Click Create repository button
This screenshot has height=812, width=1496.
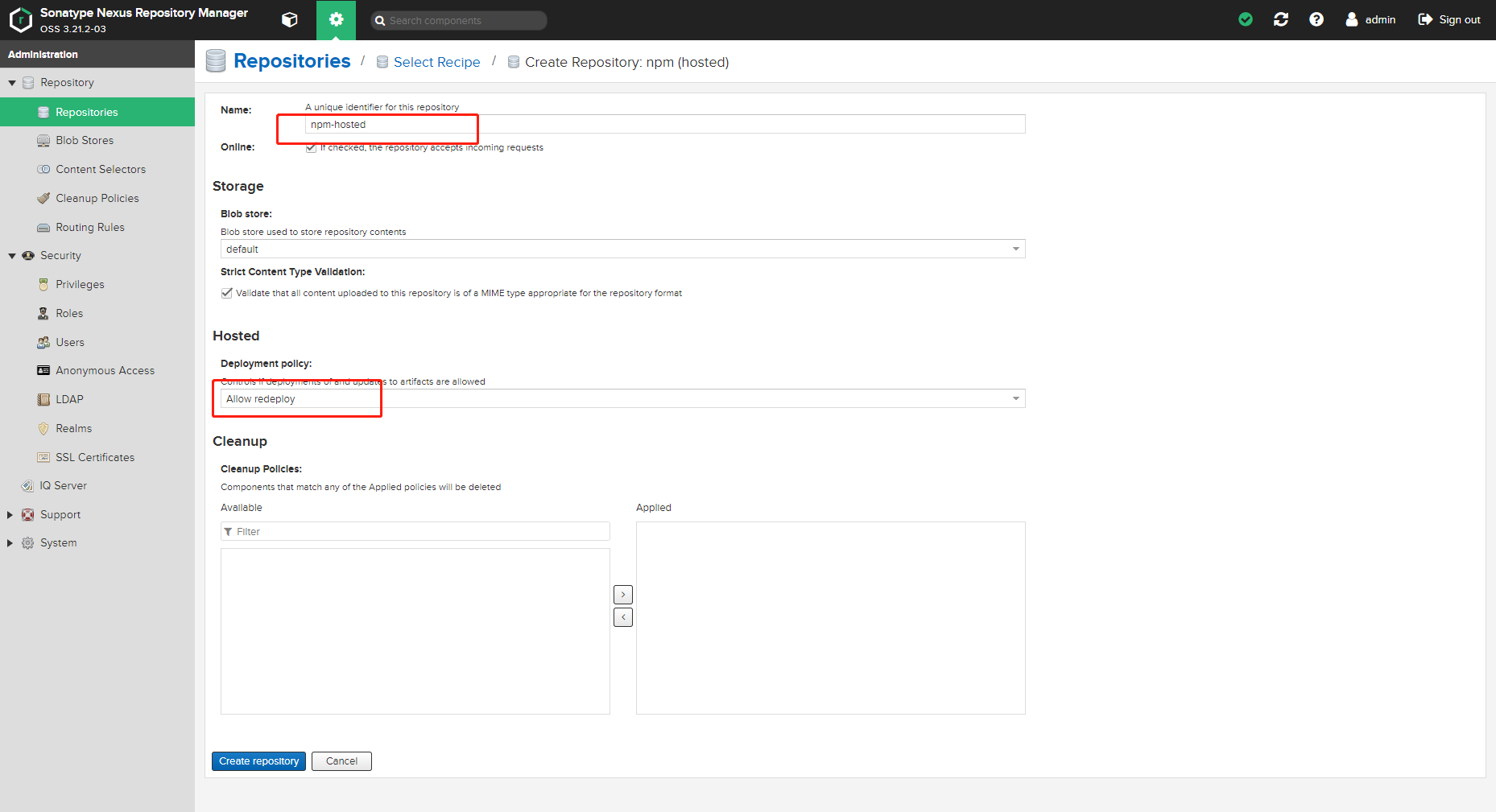coord(258,761)
